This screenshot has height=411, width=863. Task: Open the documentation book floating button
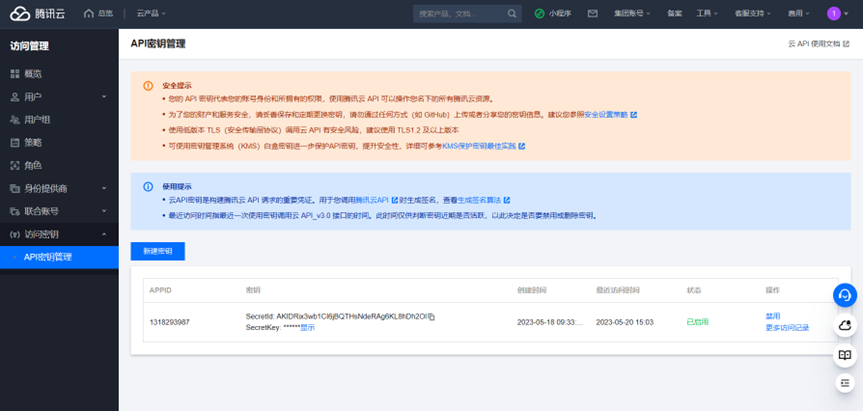pos(845,355)
